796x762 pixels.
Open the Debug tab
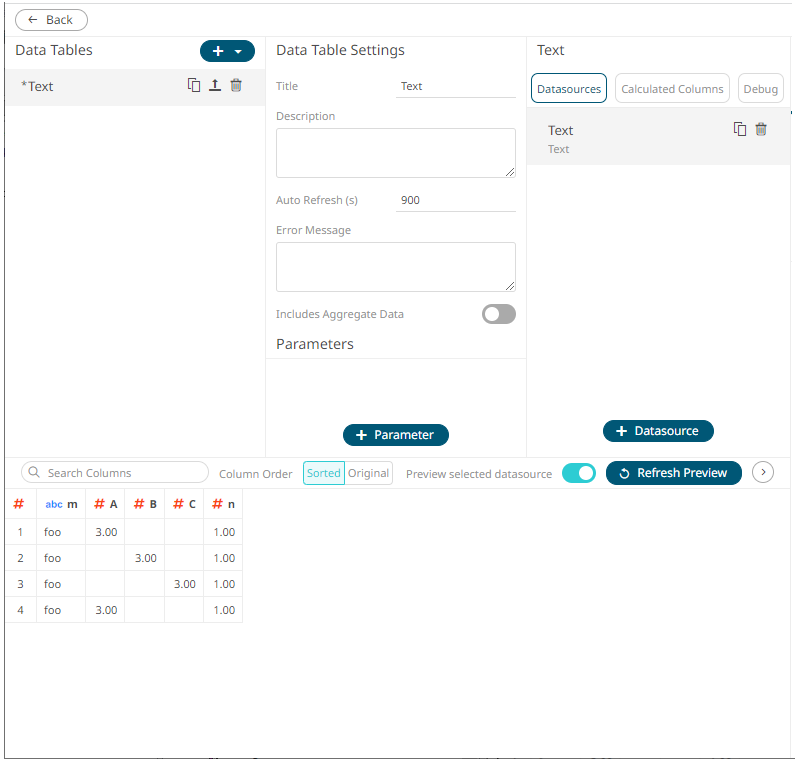[760, 89]
